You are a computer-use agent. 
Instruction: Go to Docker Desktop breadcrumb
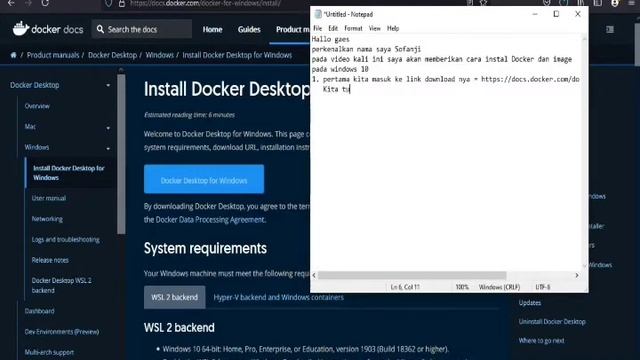112,55
